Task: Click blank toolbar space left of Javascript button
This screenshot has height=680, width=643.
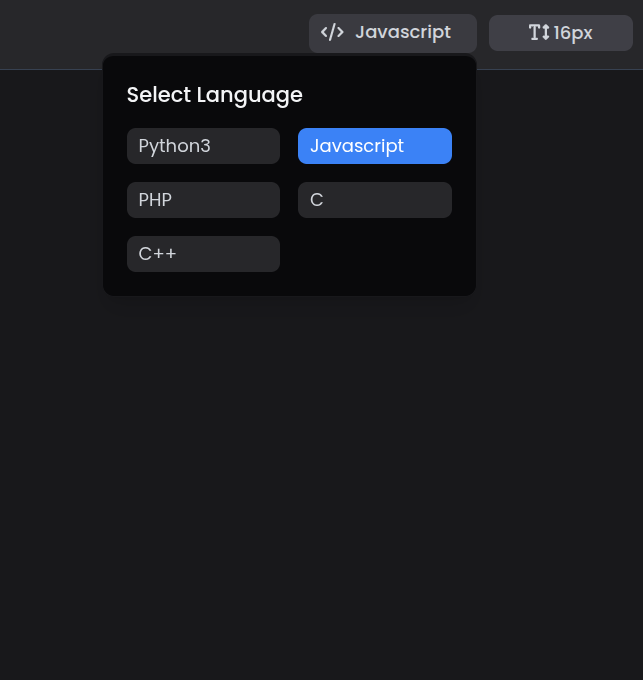Action: [150, 33]
